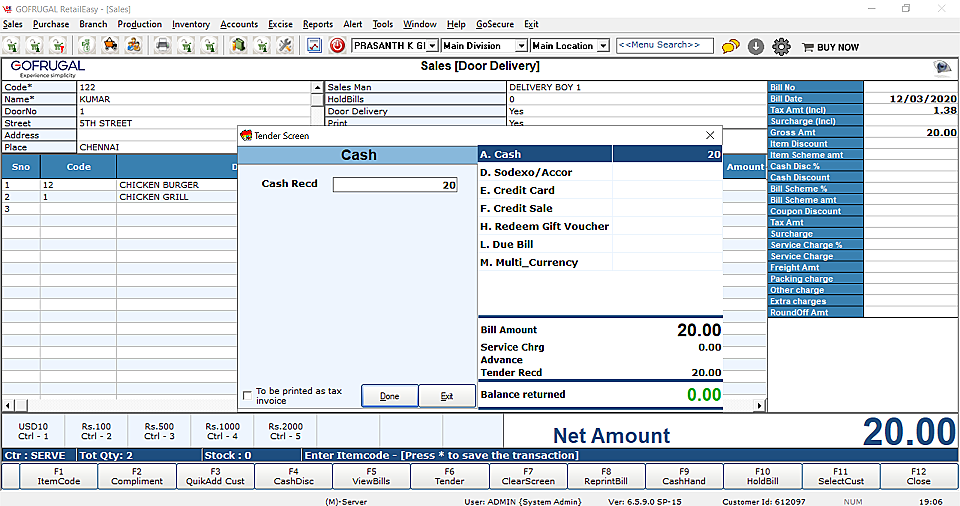Click the eye icon beside the Sales title

(x=942, y=67)
